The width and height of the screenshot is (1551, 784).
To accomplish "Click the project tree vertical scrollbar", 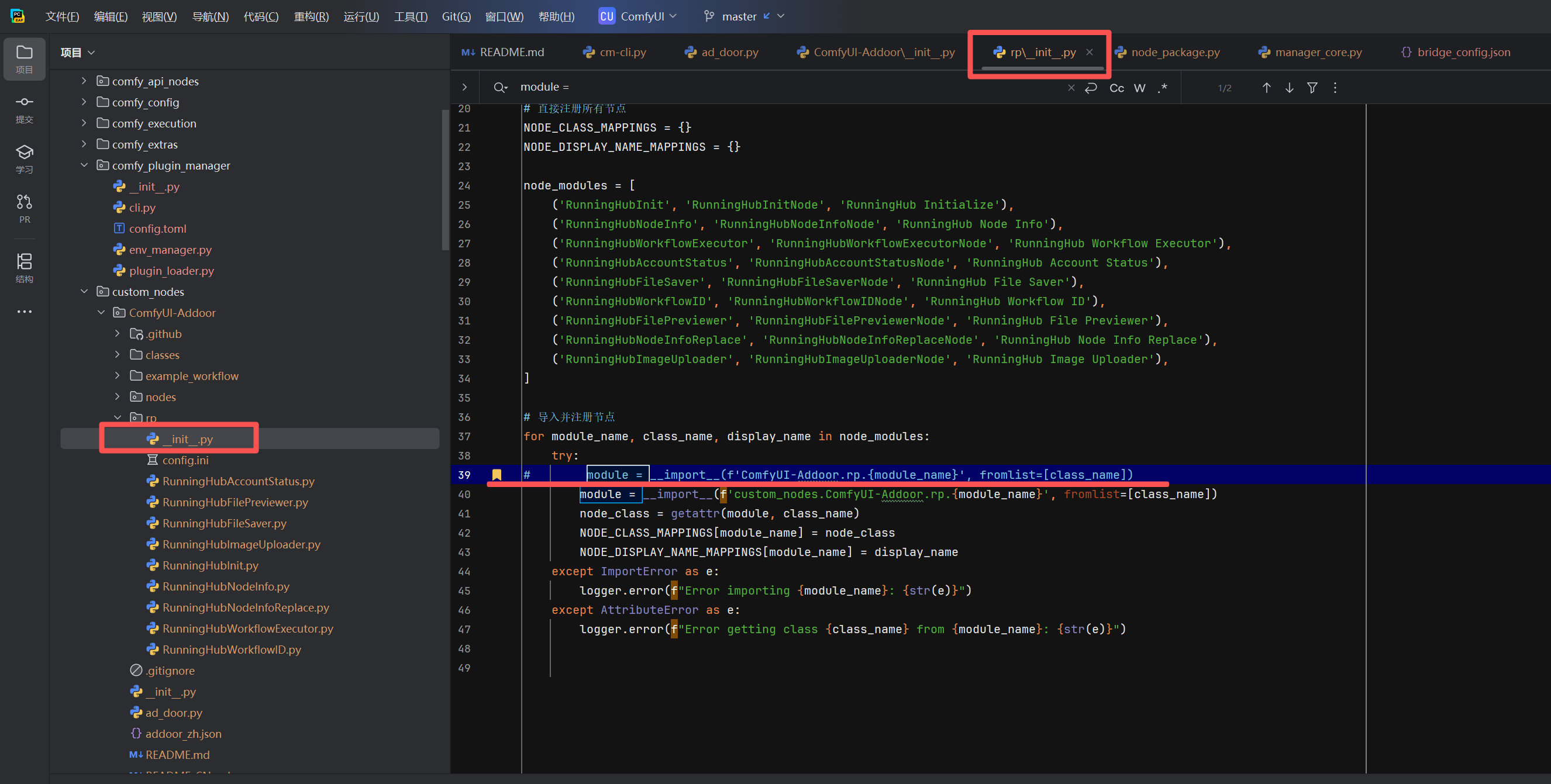I will 445,181.
